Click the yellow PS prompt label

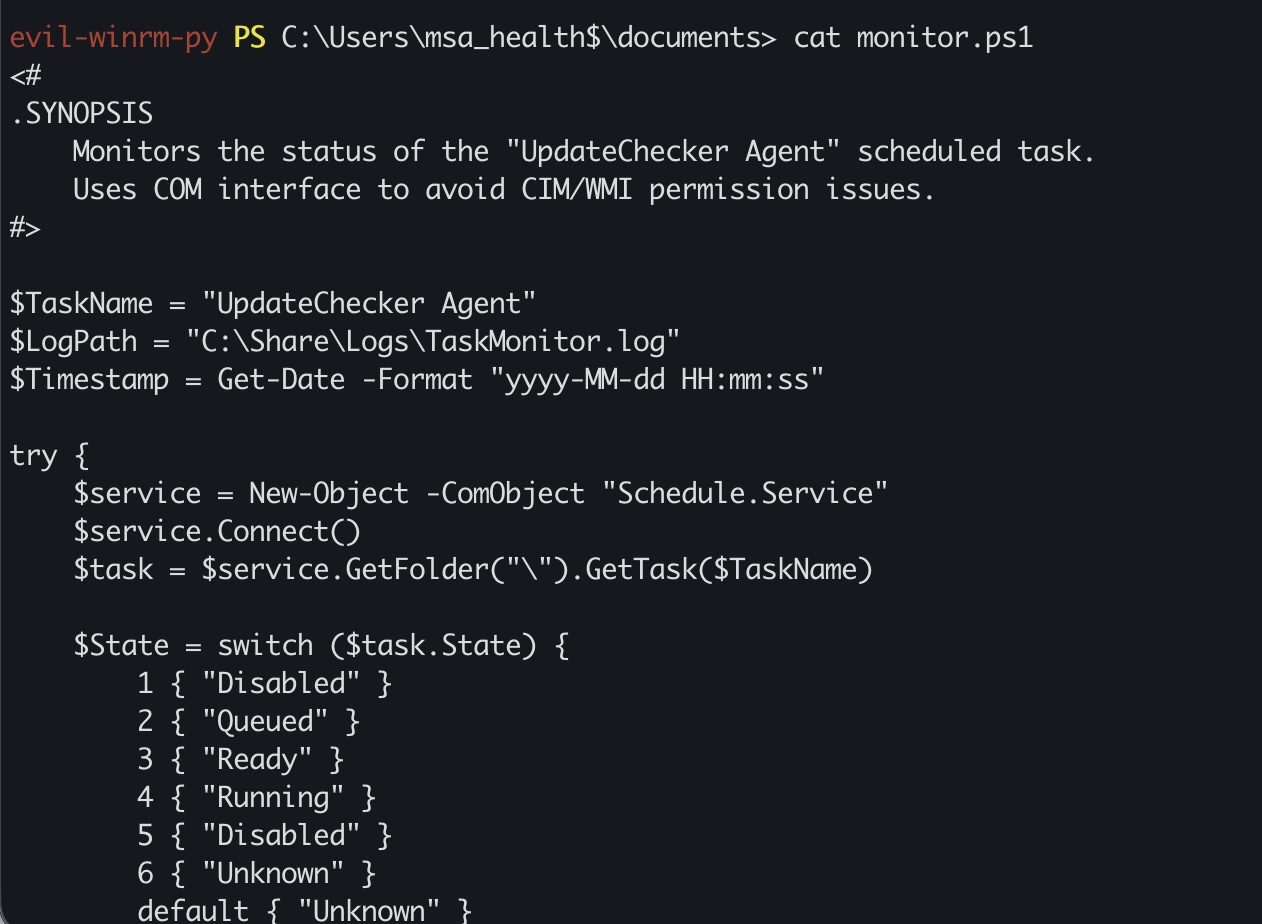point(249,38)
